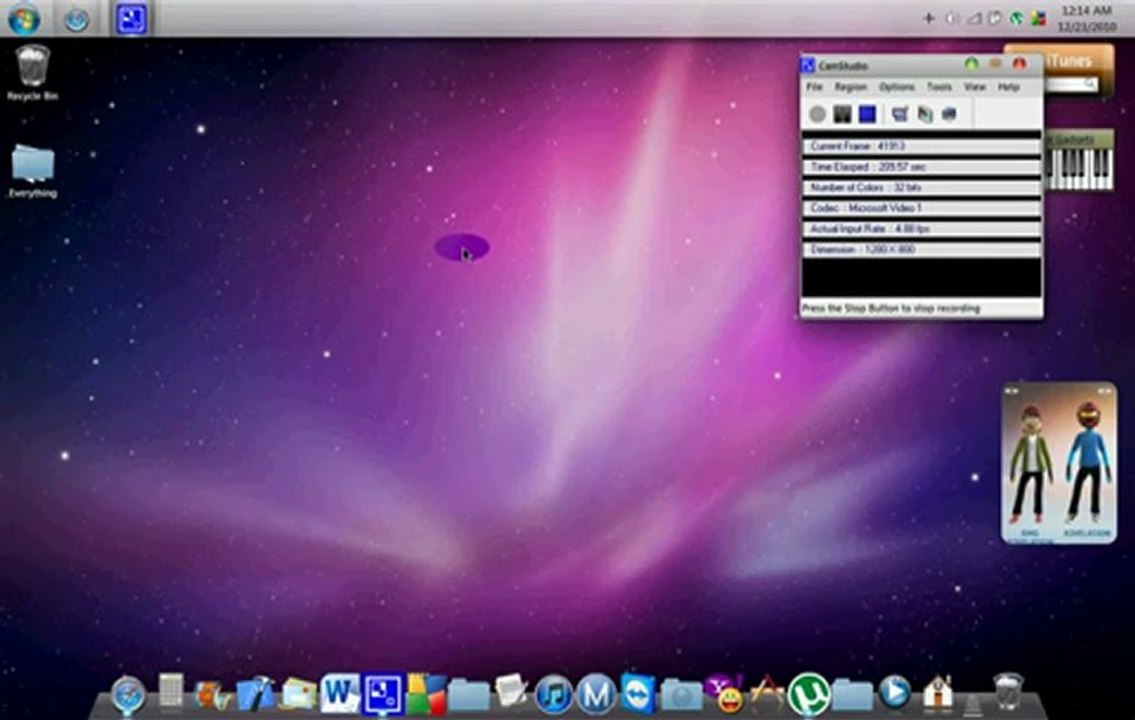Launch TeamViewer from the dock
The height and width of the screenshot is (720, 1135).
[639, 693]
